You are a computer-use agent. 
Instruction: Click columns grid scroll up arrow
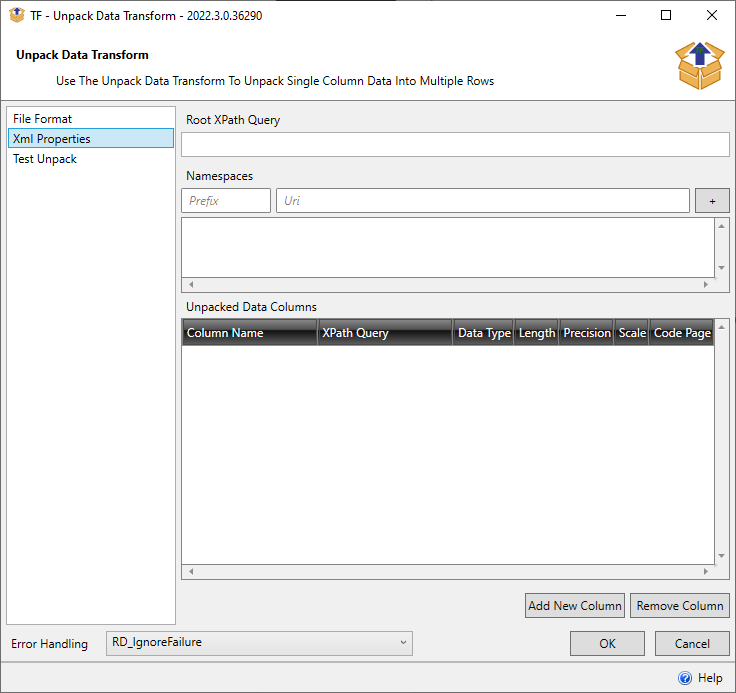(721, 327)
